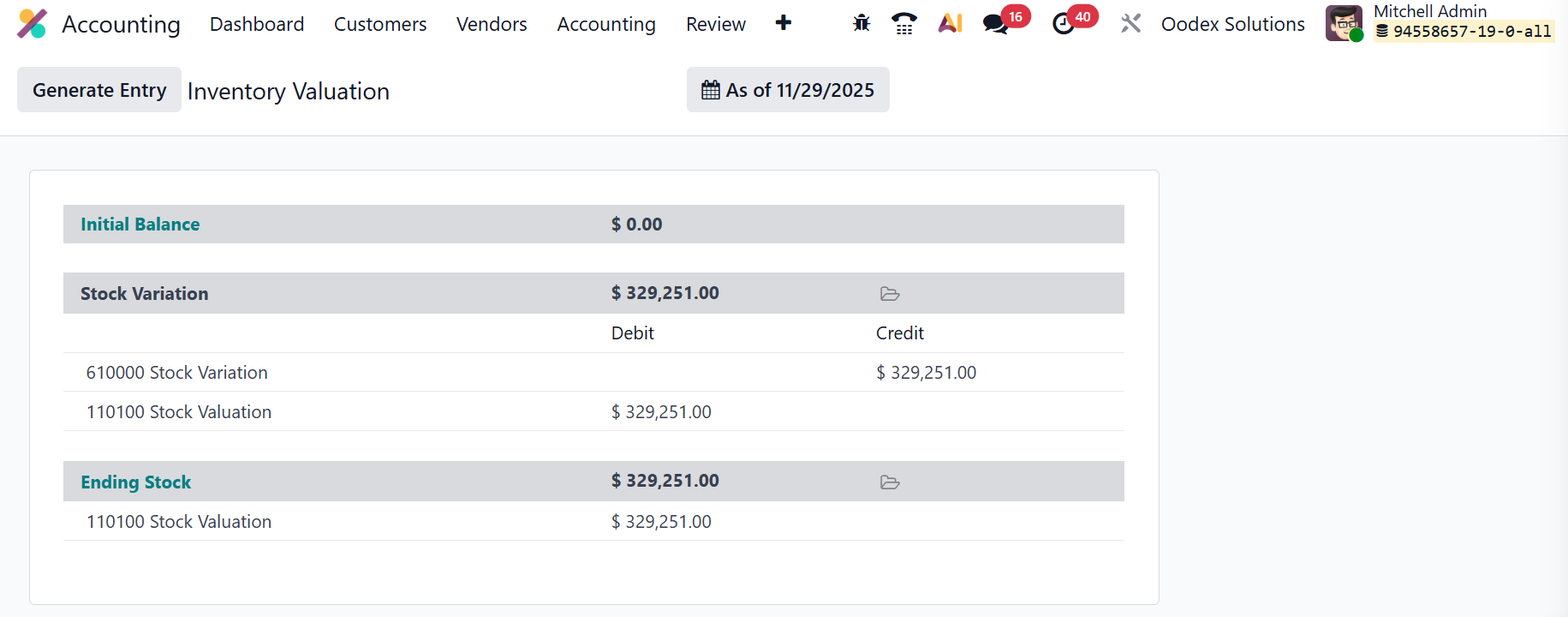Expand the Vendors menu

492,24
